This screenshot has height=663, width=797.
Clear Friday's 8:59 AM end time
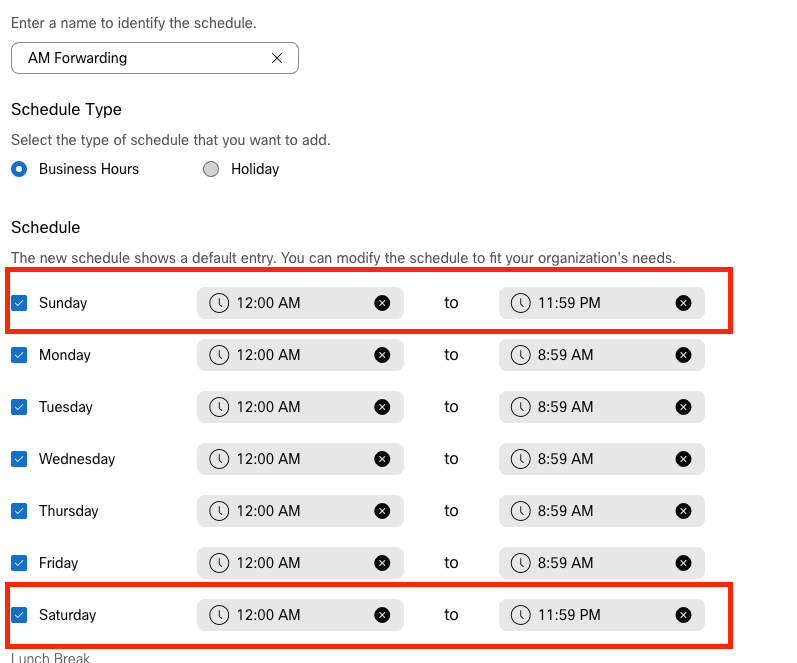683,563
